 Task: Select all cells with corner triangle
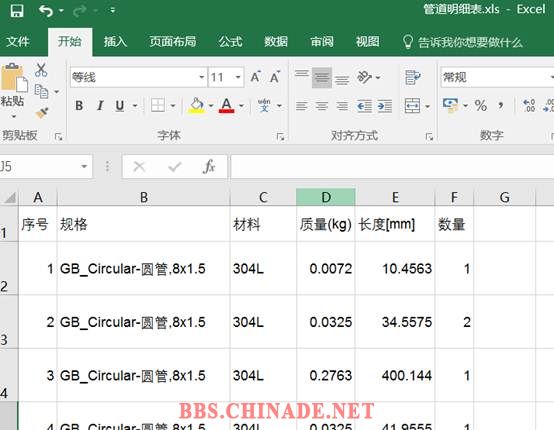point(10,198)
